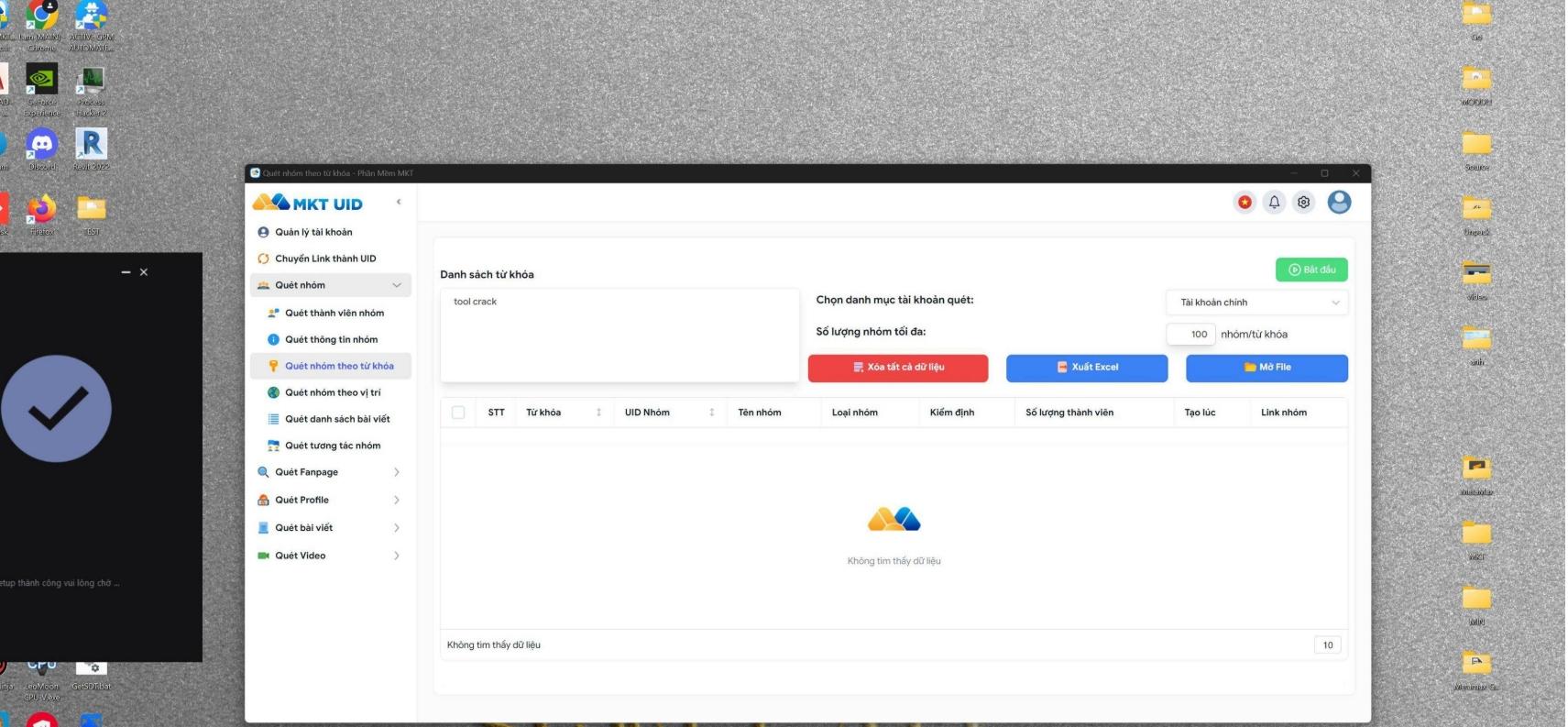Select Quét thành viên nhóm menu item
This screenshot has width=1568, height=727.
(334, 313)
